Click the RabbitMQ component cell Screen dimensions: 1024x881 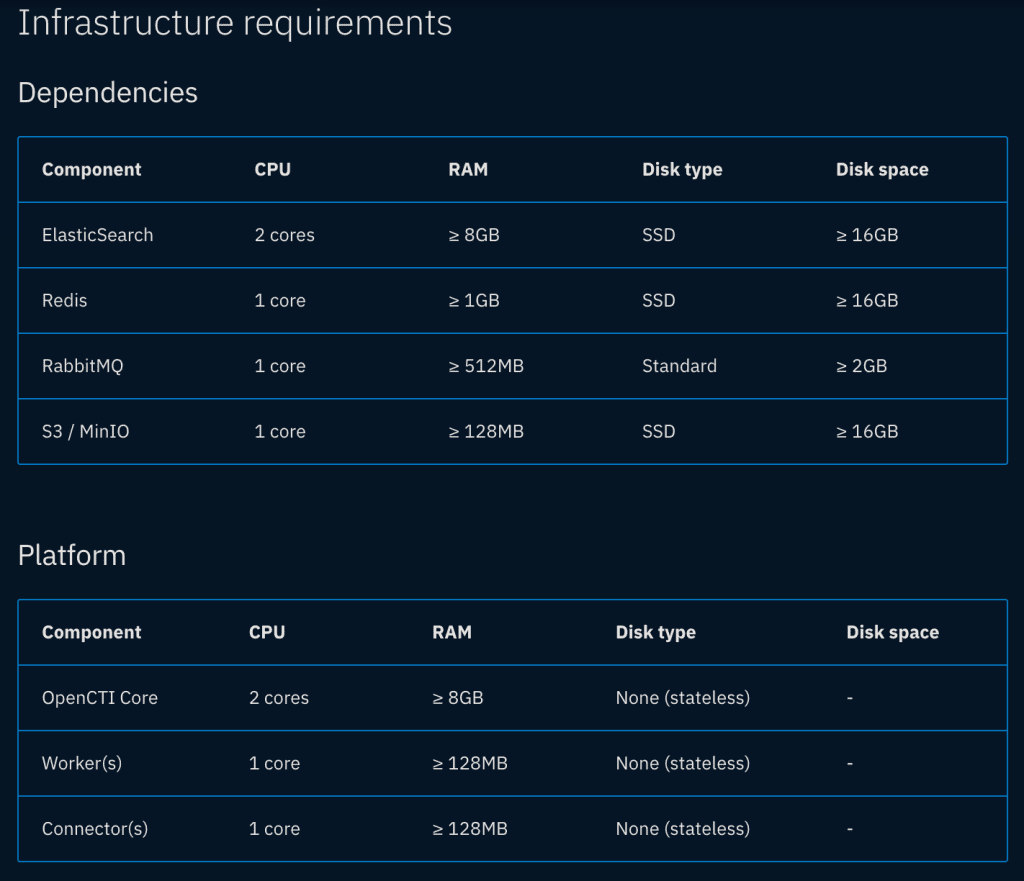click(82, 366)
